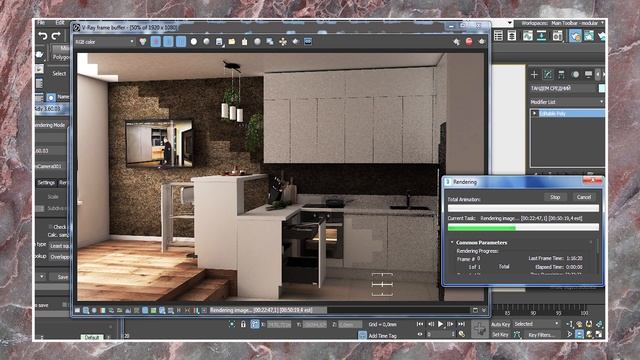Redo the last undone action
The image size is (640, 360).
56,36
